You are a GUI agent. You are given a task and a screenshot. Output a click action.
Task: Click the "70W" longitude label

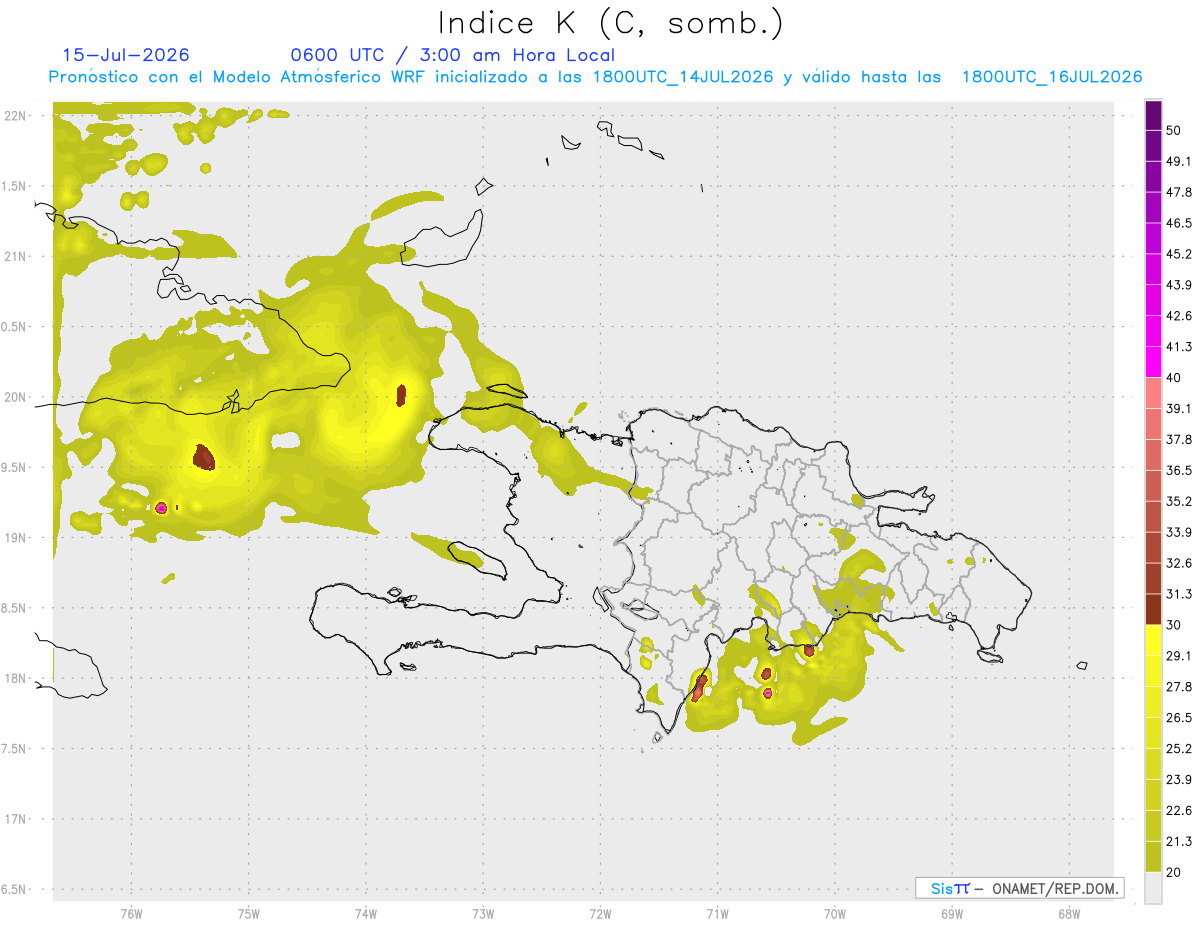tap(835, 913)
